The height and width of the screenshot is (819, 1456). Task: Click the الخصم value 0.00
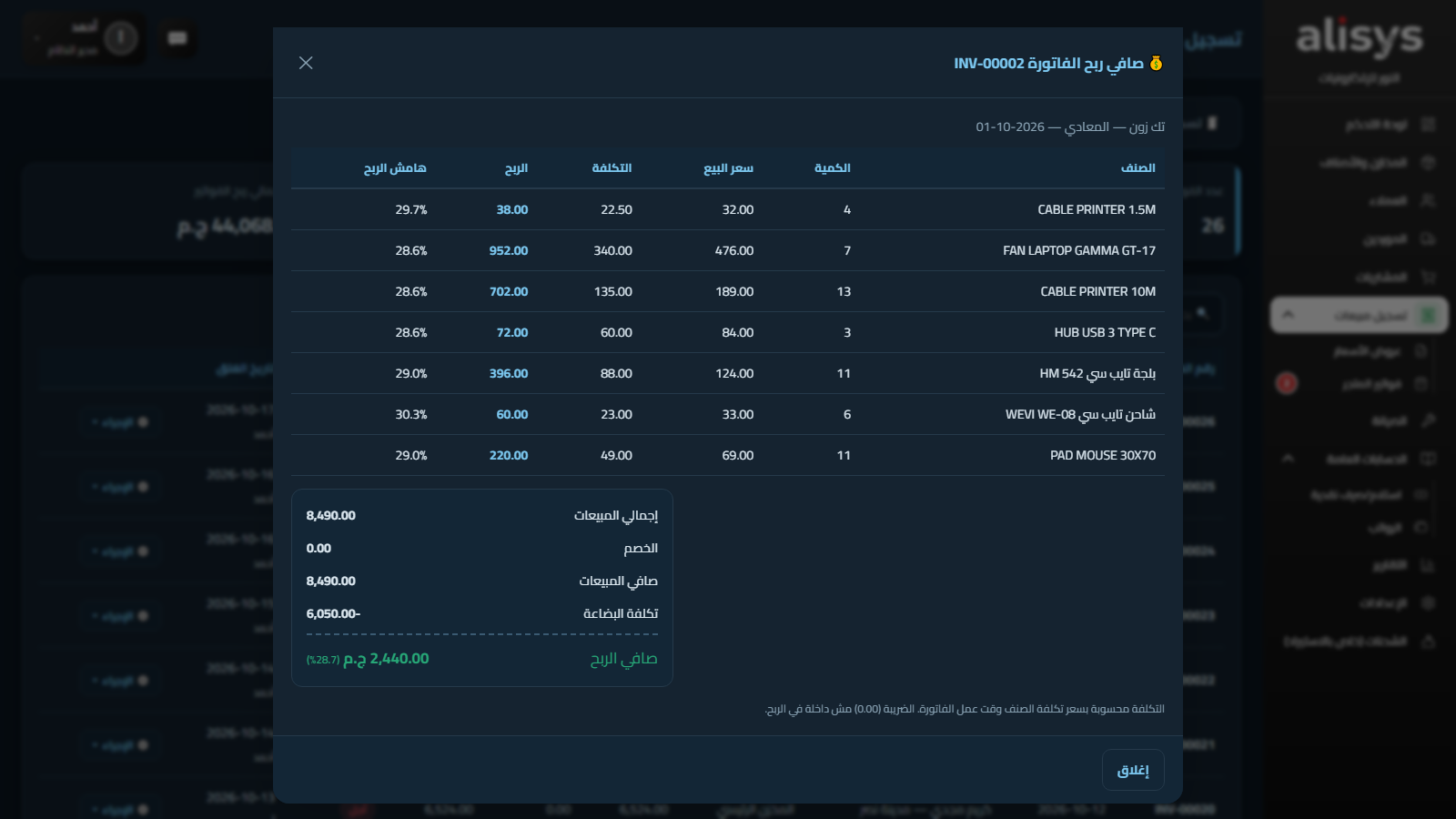(318, 548)
